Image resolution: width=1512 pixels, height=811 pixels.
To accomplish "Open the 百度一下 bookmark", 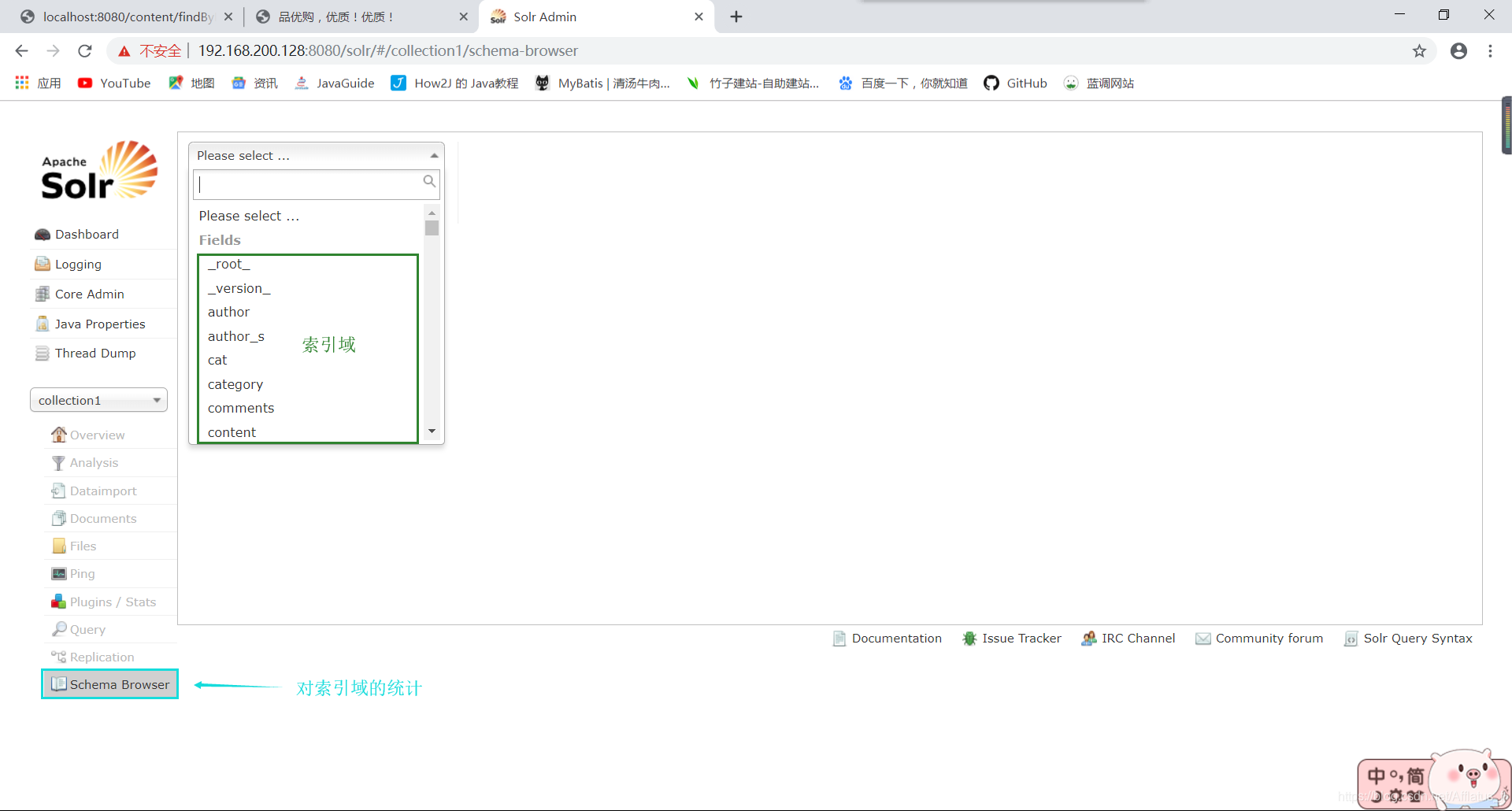I will [902, 83].
